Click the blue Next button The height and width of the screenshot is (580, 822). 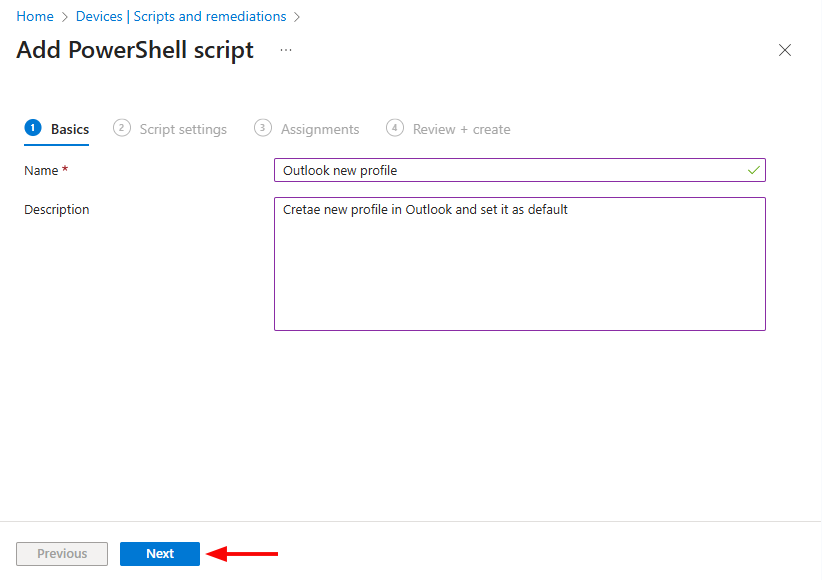coord(160,554)
